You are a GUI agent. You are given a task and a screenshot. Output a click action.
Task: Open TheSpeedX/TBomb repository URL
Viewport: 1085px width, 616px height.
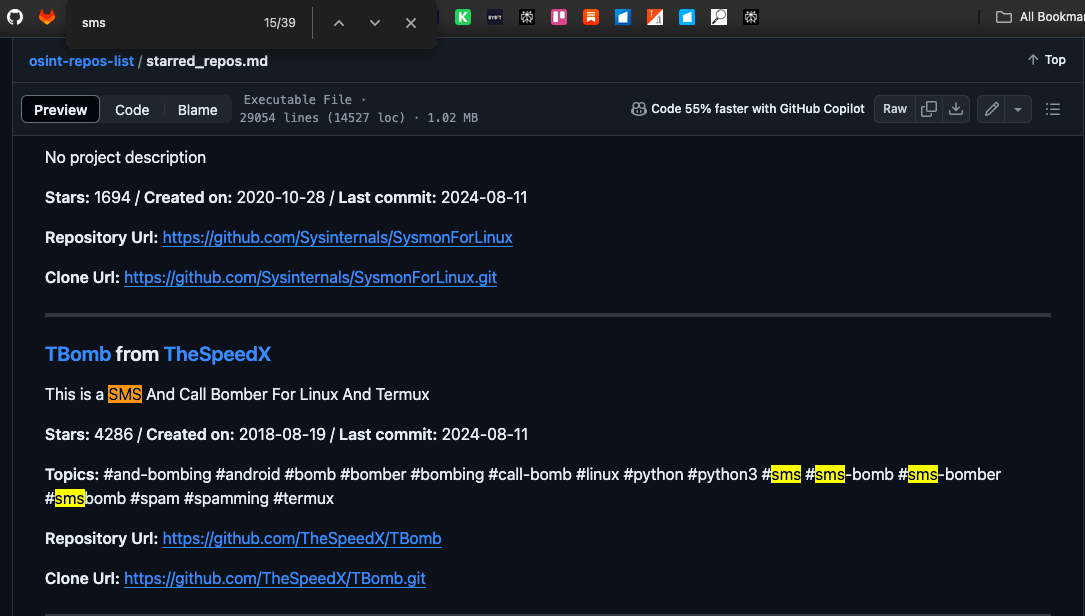[302, 538]
